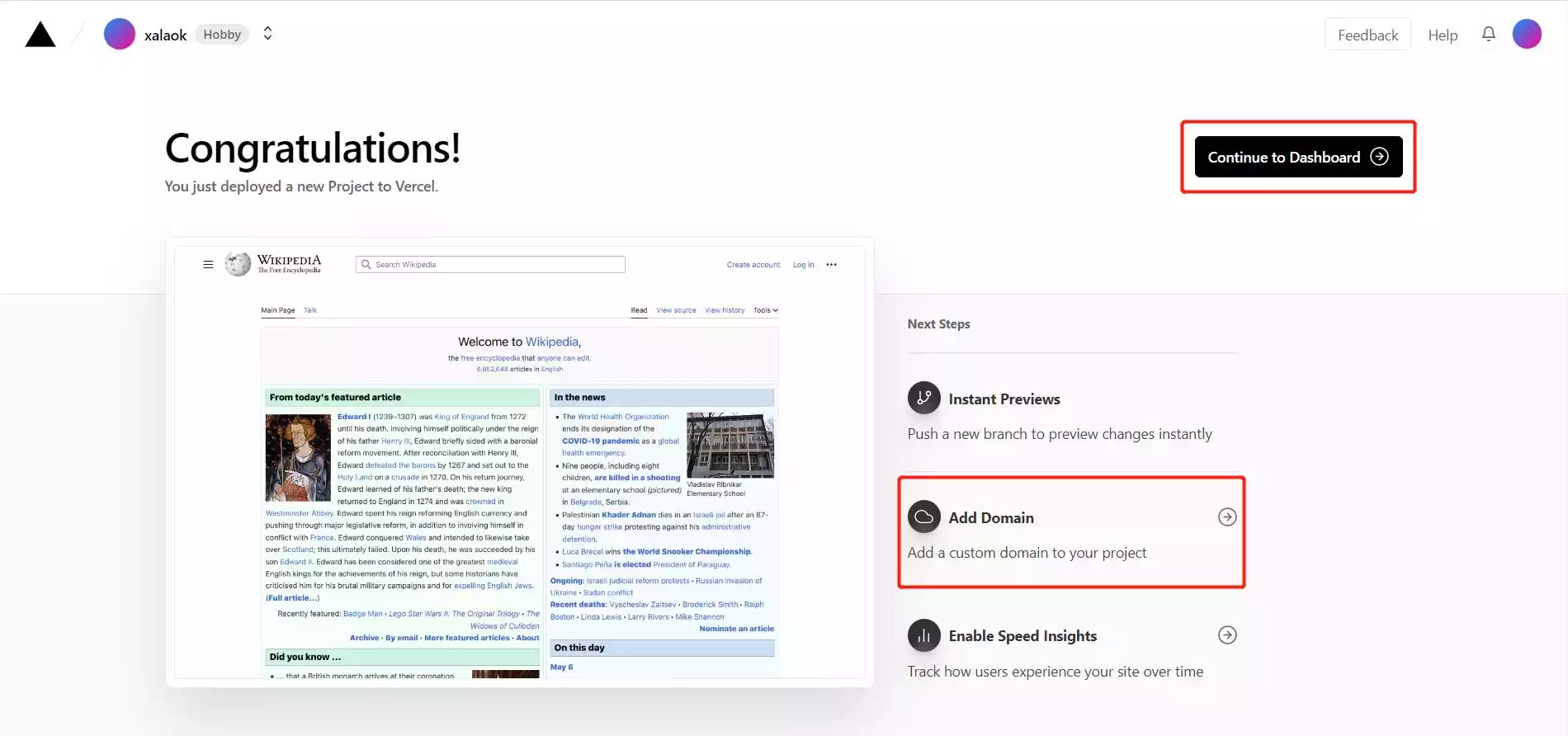The height and width of the screenshot is (736, 1568).
Task: Click the three-dot menu in Wikipedia preview
Action: 831,265
